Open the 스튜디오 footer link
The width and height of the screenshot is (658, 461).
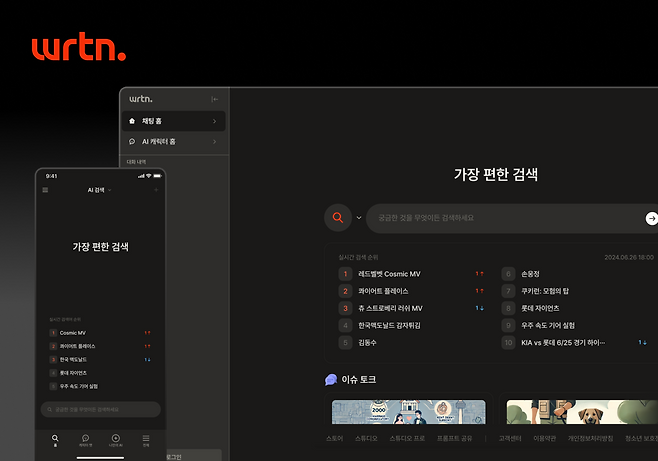click(x=366, y=438)
